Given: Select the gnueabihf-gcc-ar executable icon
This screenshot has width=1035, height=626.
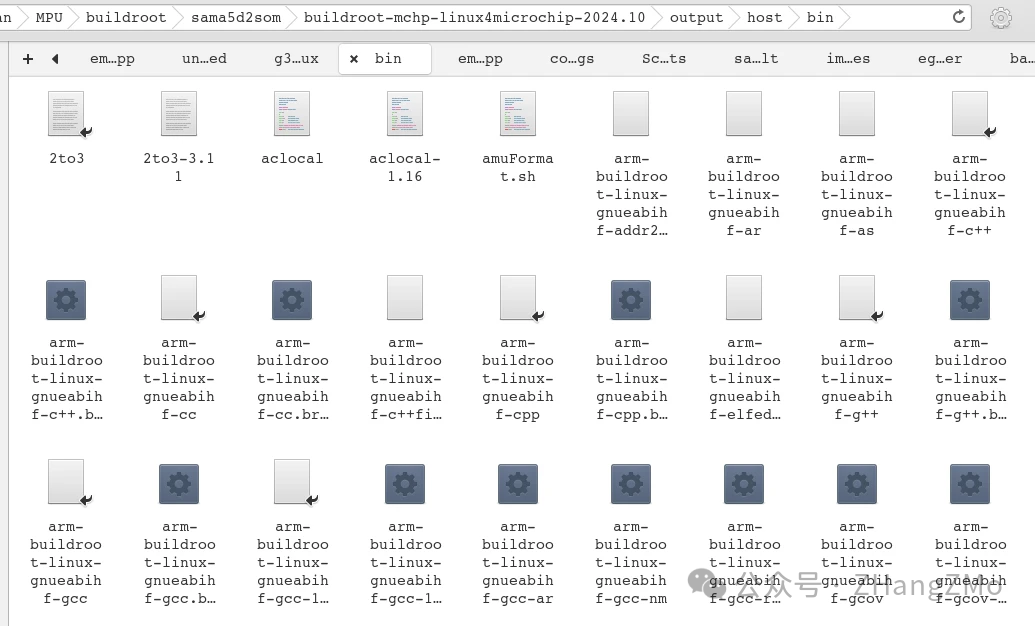Looking at the screenshot, I should coord(518,484).
